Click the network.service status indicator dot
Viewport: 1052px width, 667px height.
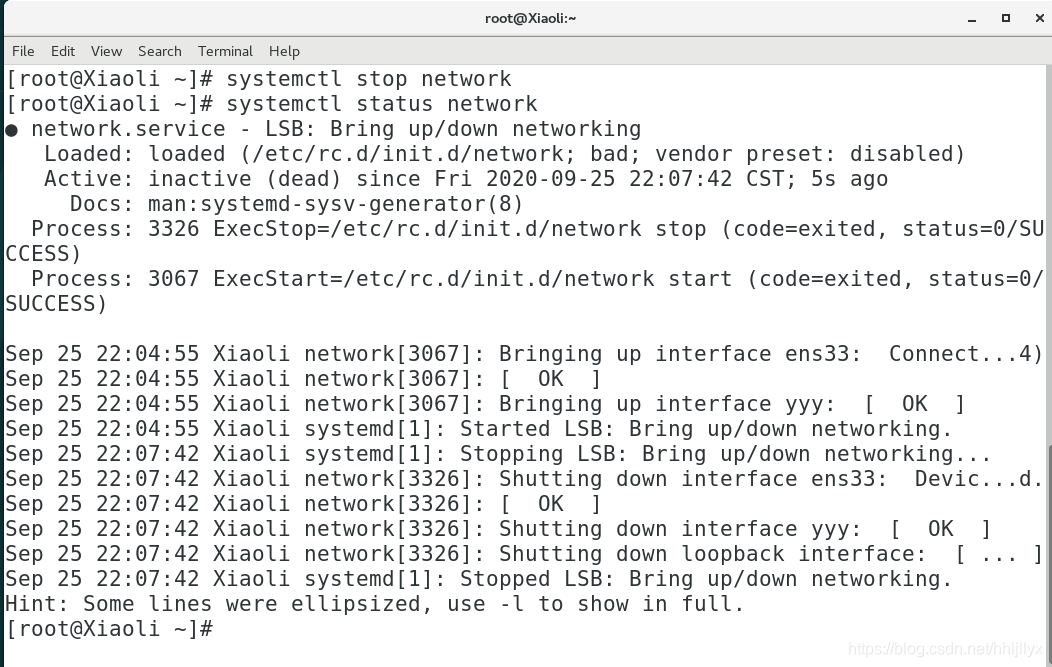11,128
